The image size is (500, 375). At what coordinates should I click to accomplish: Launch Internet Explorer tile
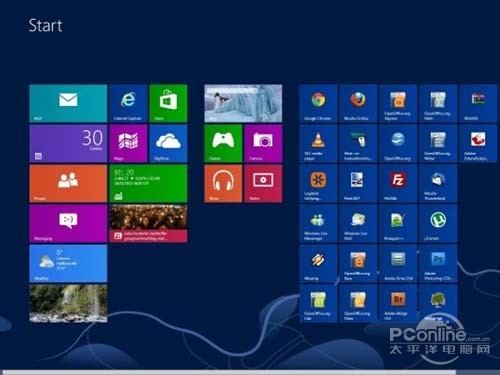tap(128, 103)
